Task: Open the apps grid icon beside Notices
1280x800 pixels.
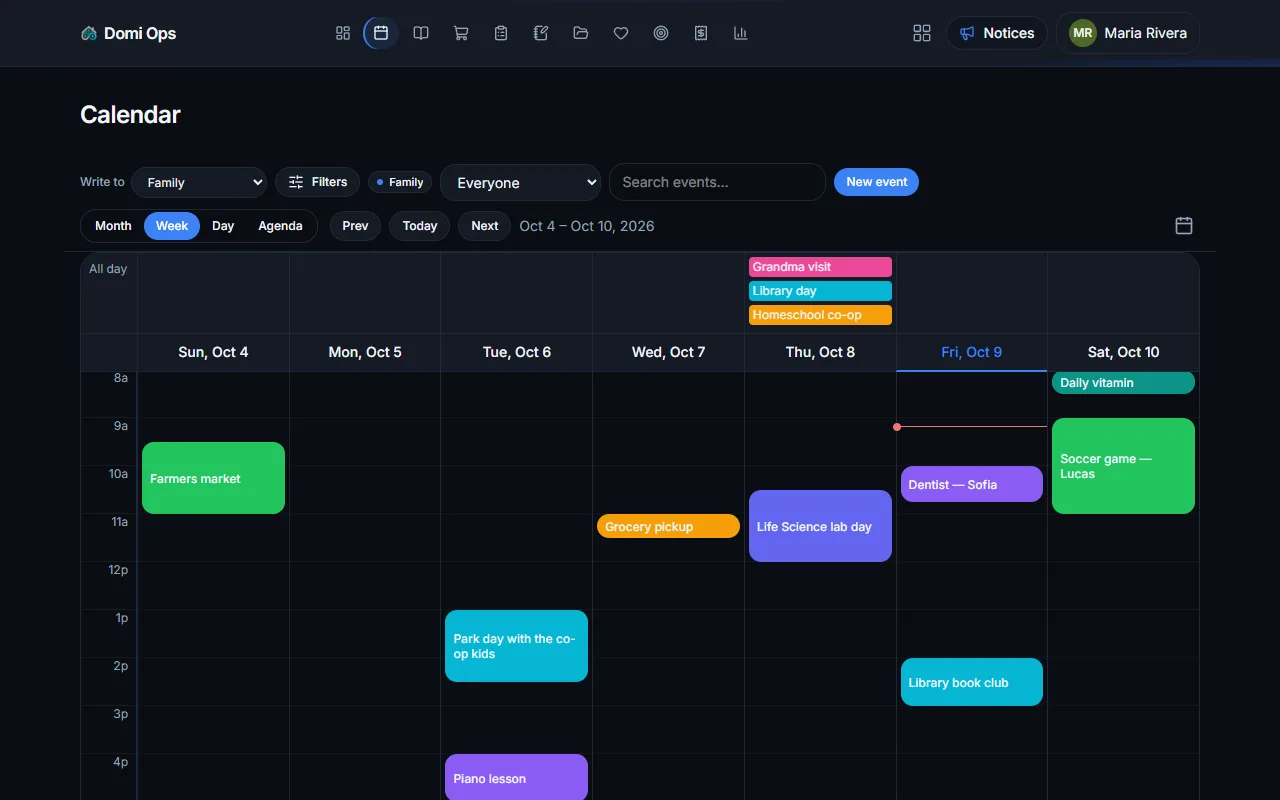Action: tap(922, 33)
